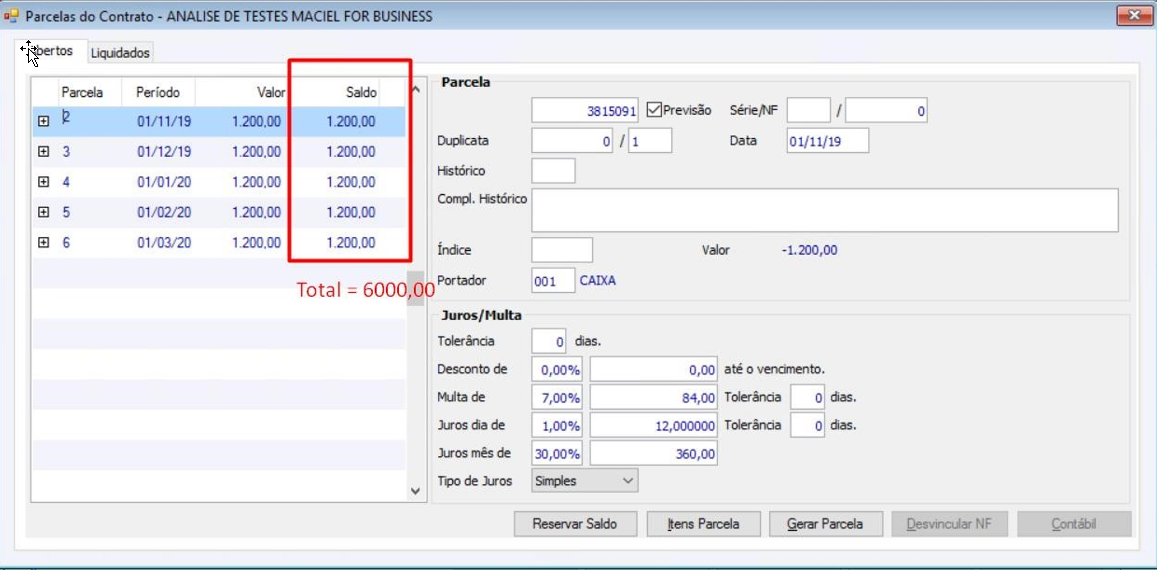Expand parcela 3 row

(x=44, y=151)
